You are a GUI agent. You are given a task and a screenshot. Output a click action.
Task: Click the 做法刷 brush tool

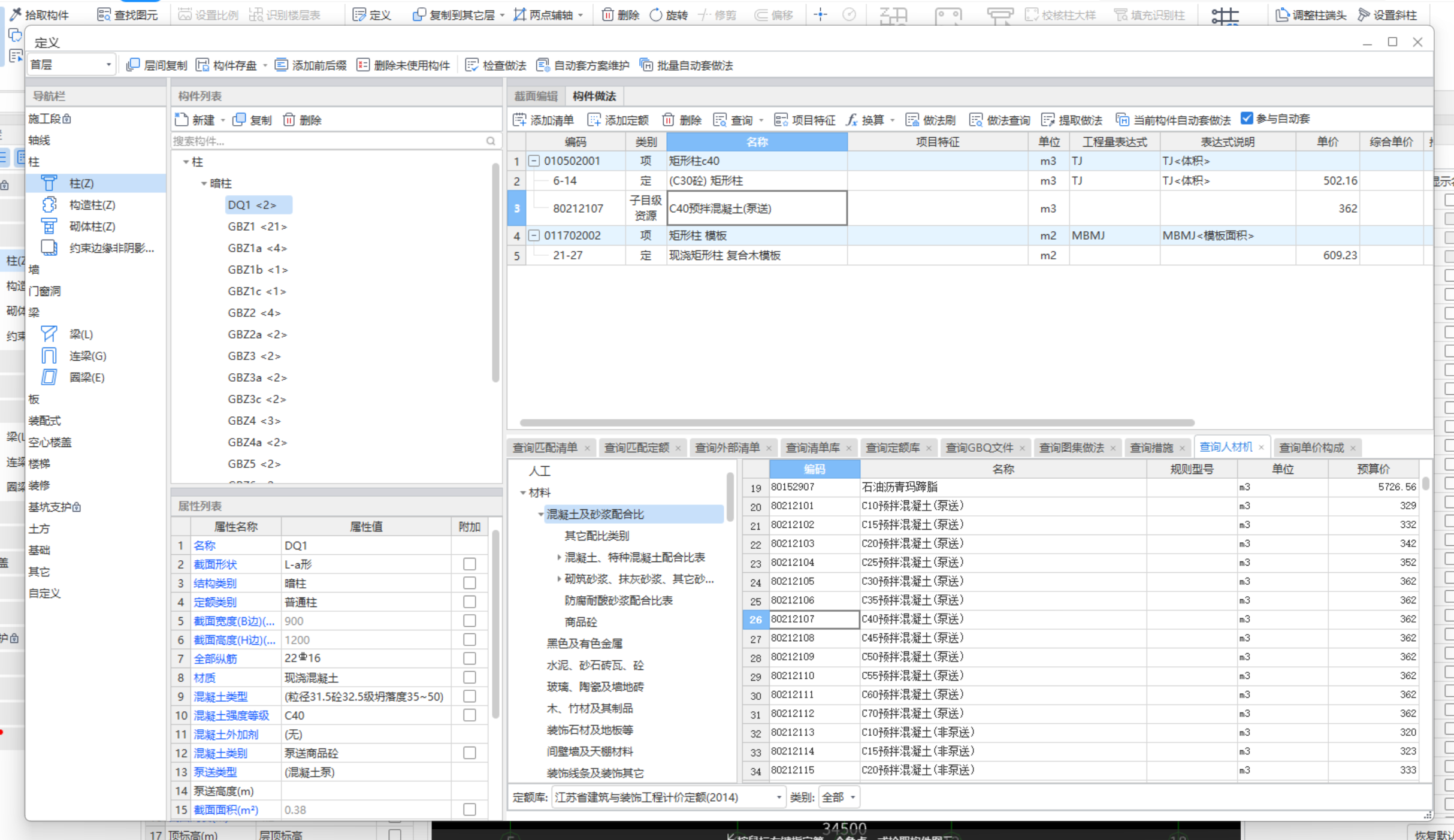coord(912,120)
